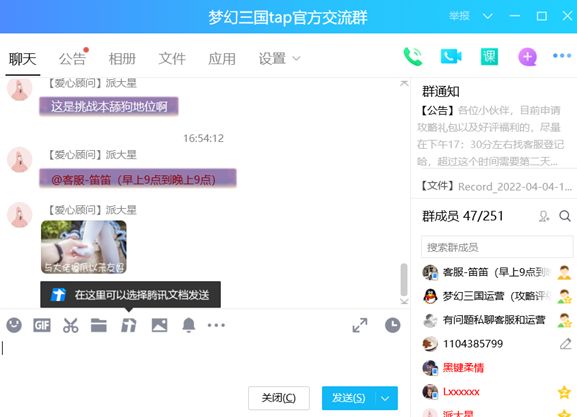577x417 pixels.
Task: Switch to the 公告 tab
Action: (72, 59)
